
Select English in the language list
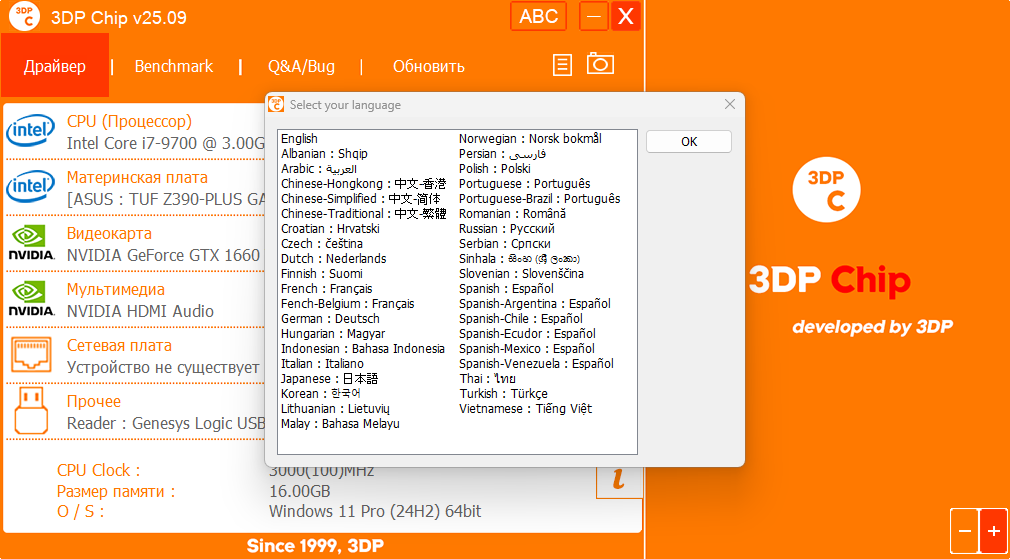tap(300, 138)
